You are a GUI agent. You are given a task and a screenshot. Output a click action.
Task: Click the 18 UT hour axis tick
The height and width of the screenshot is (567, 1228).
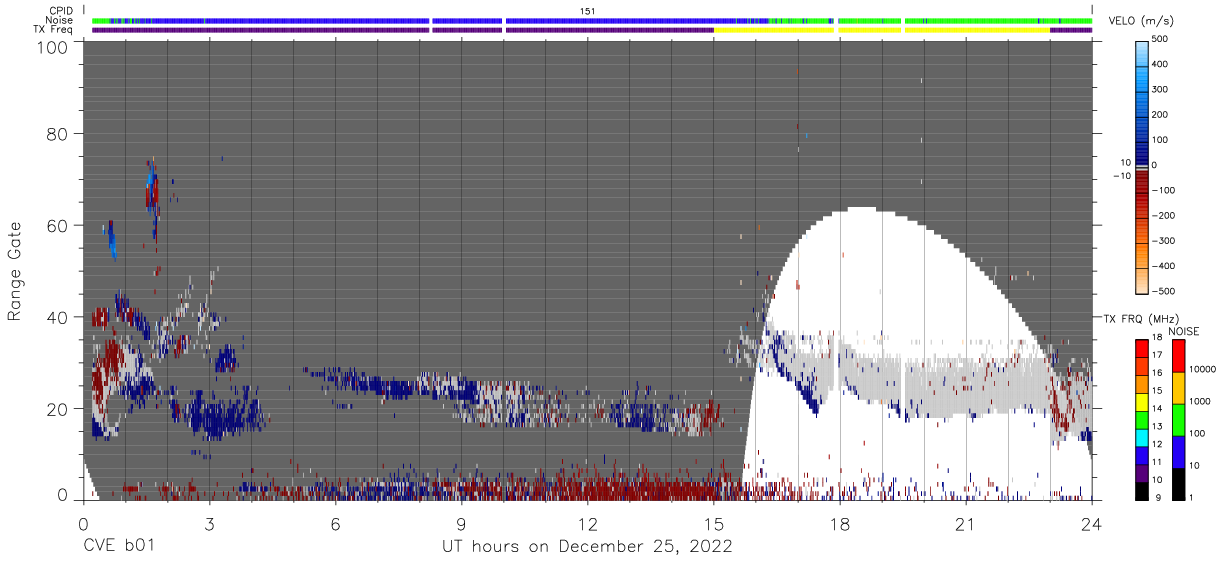840,523
